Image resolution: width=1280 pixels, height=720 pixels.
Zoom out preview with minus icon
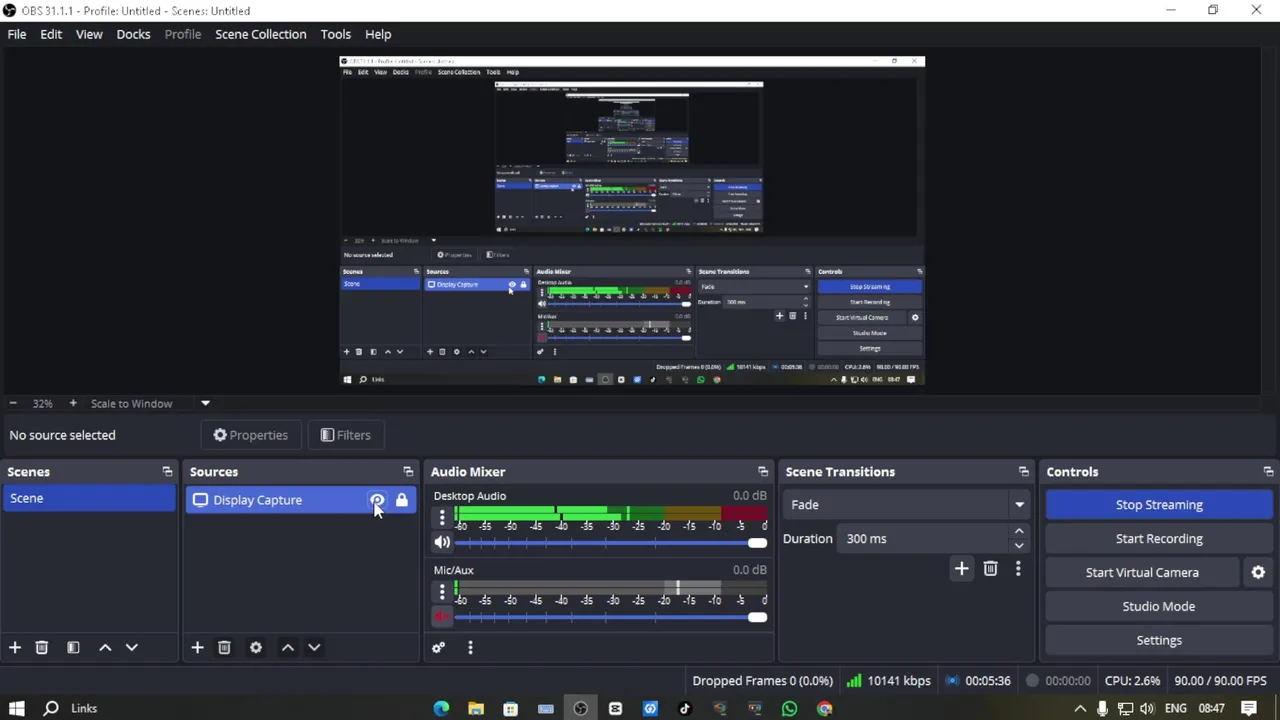click(x=13, y=403)
